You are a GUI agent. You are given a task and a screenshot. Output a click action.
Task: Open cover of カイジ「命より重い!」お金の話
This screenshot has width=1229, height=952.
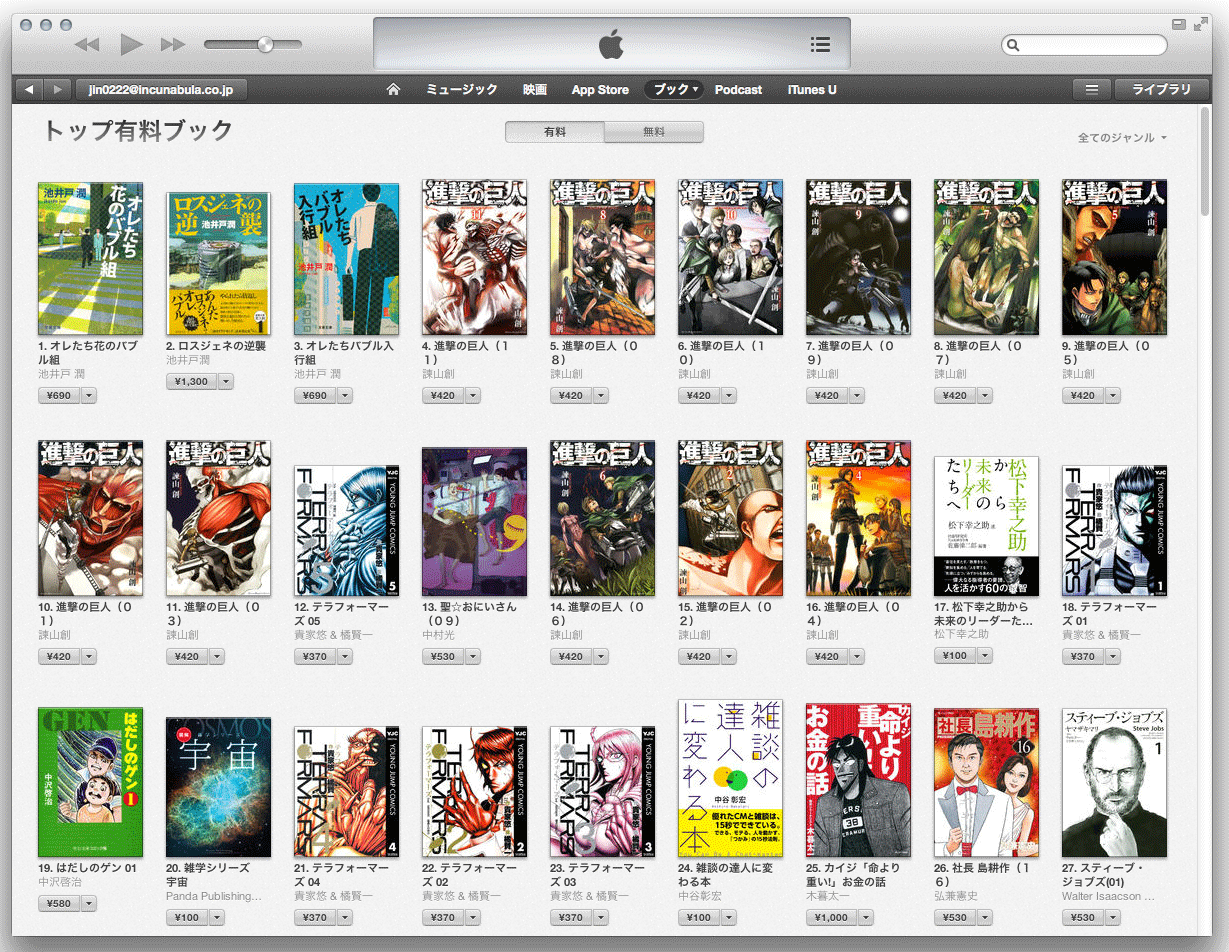click(858, 779)
